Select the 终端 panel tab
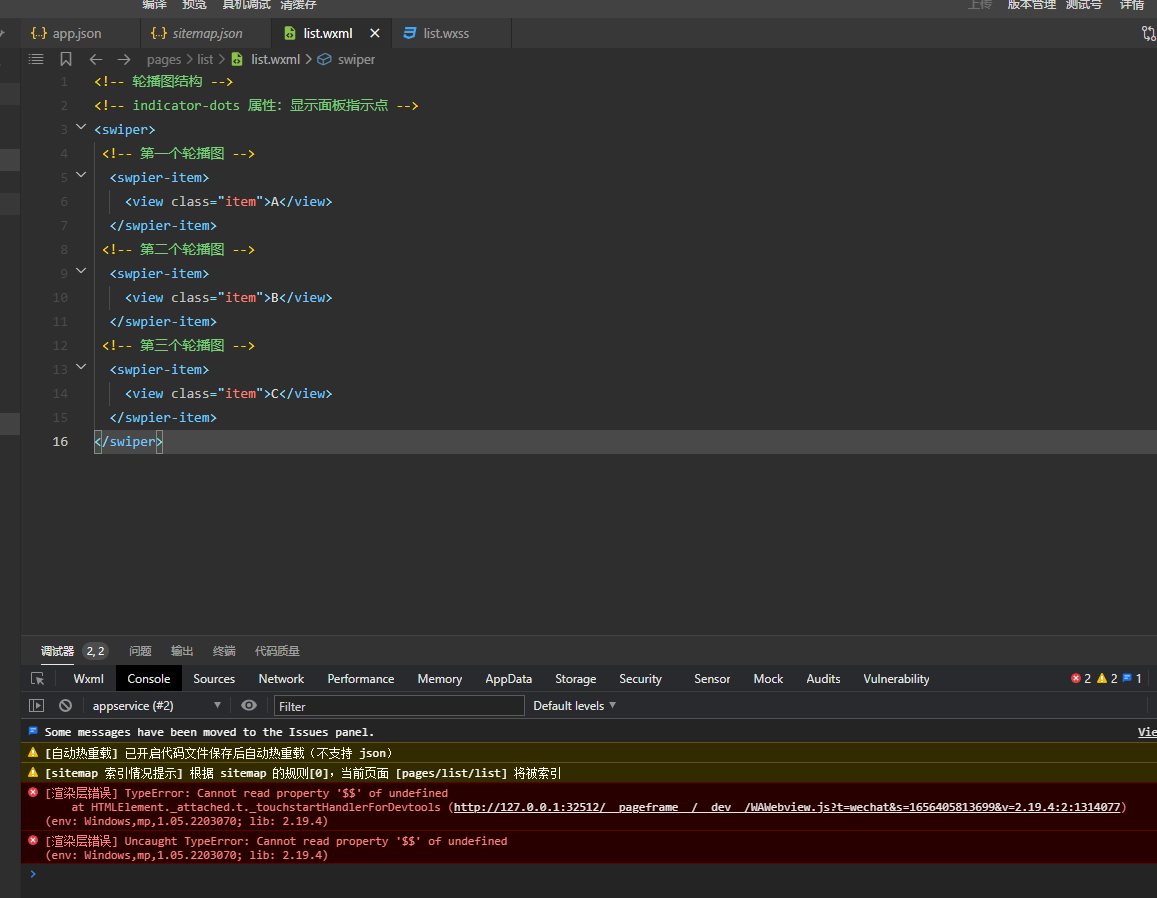 coord(224,651)
